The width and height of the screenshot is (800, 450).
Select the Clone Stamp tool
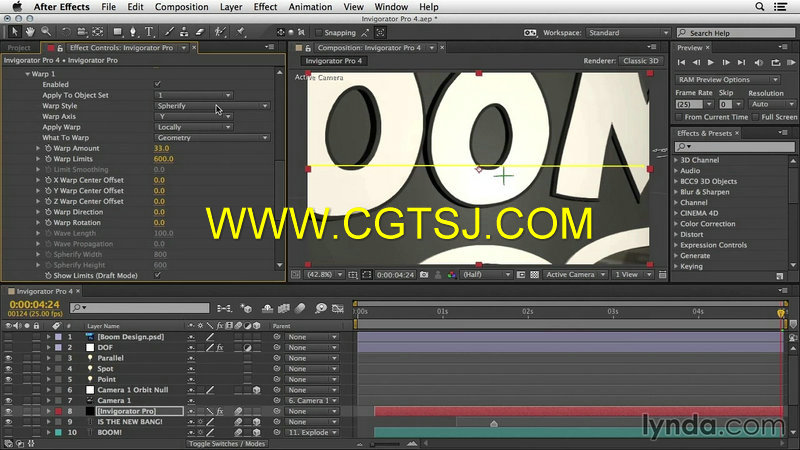coord(184,32)
